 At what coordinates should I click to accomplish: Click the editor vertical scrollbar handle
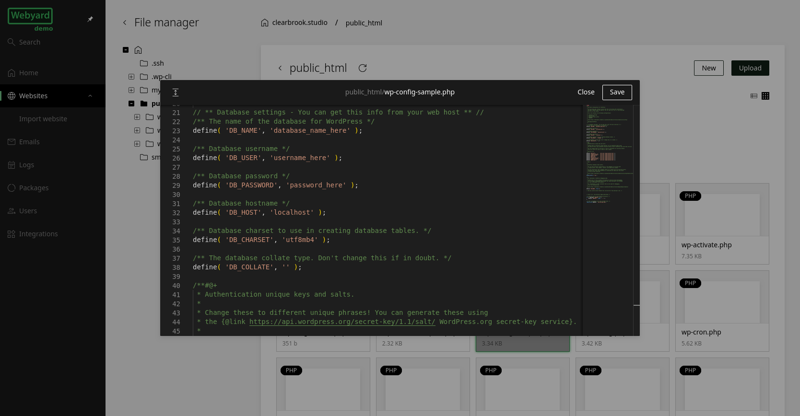coord(636,305)
